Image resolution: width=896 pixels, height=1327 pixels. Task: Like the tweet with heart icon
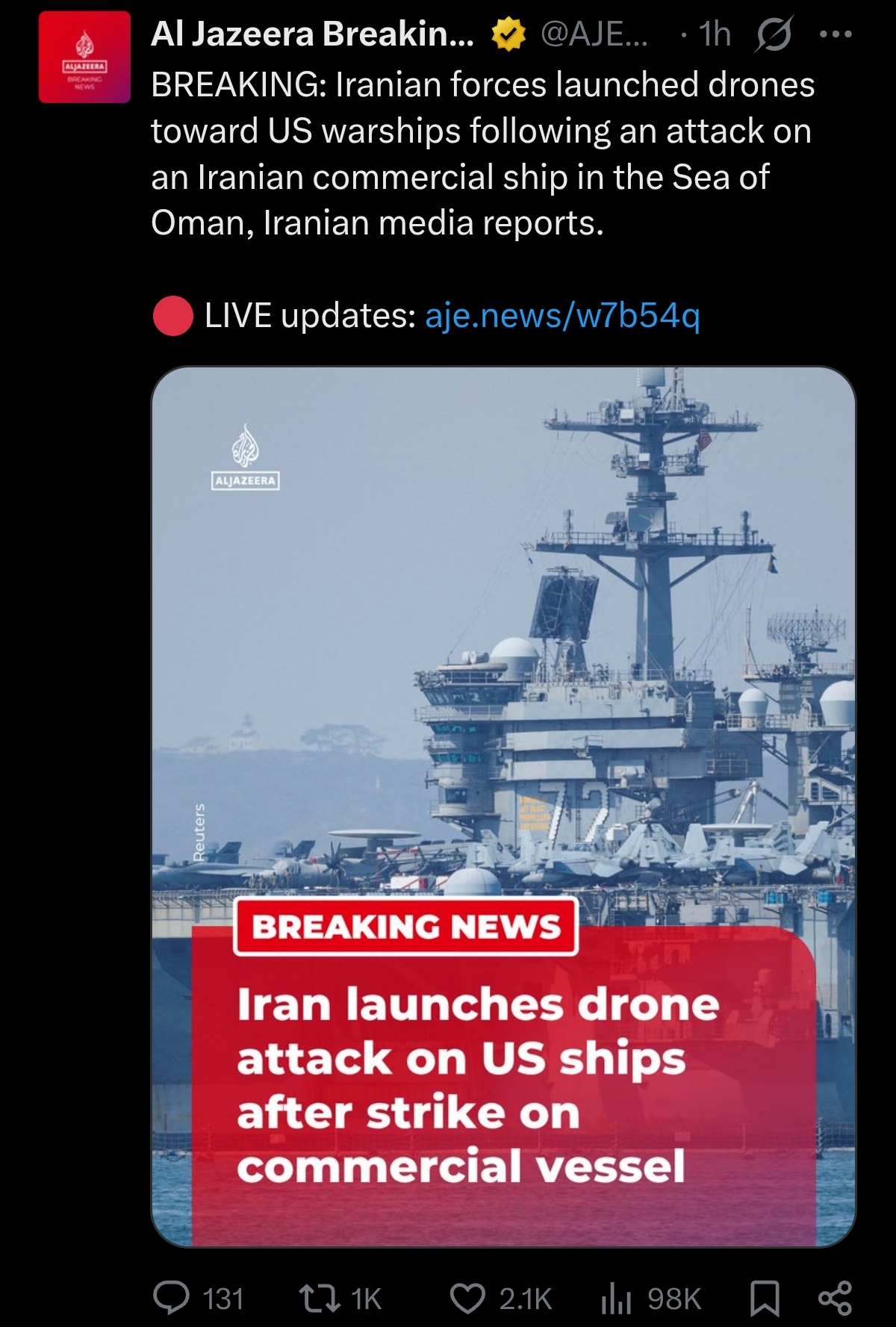pyautogui.click(x=468, y=1299)
